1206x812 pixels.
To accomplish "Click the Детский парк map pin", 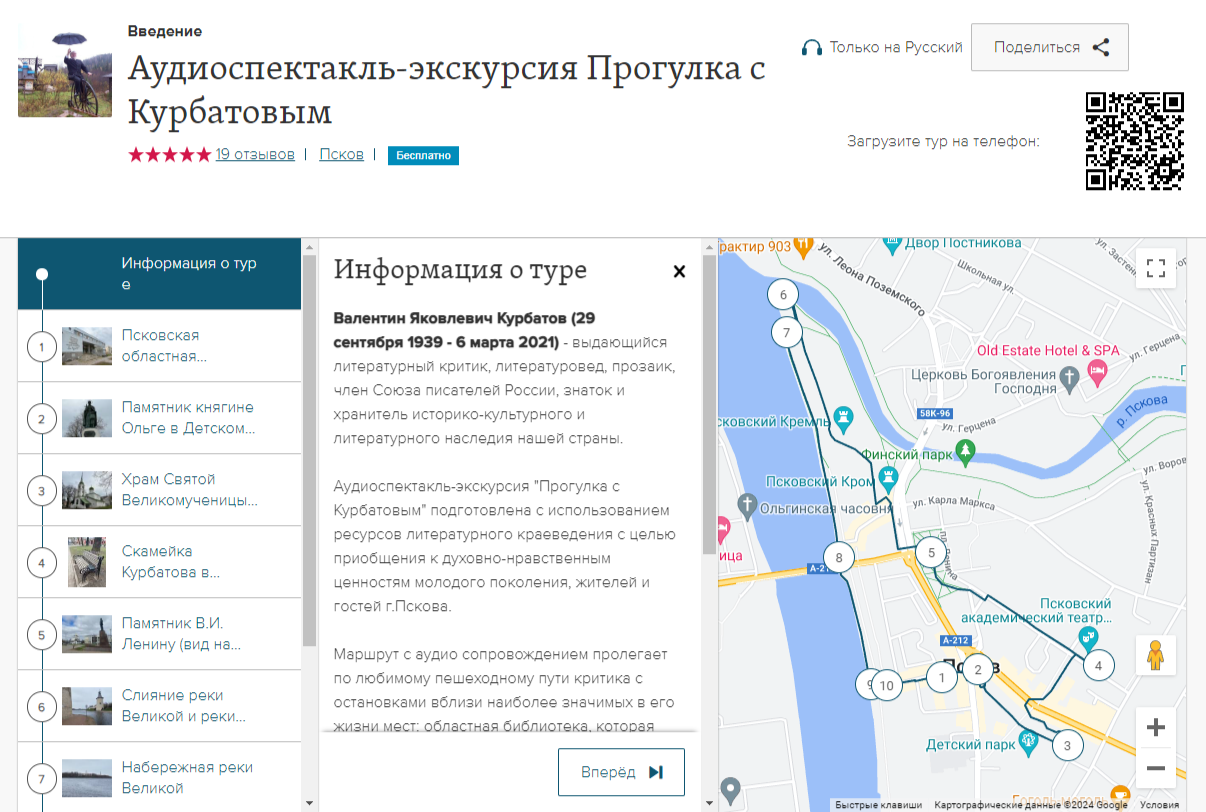I will pyautogui.click(x=1026, y=741).
